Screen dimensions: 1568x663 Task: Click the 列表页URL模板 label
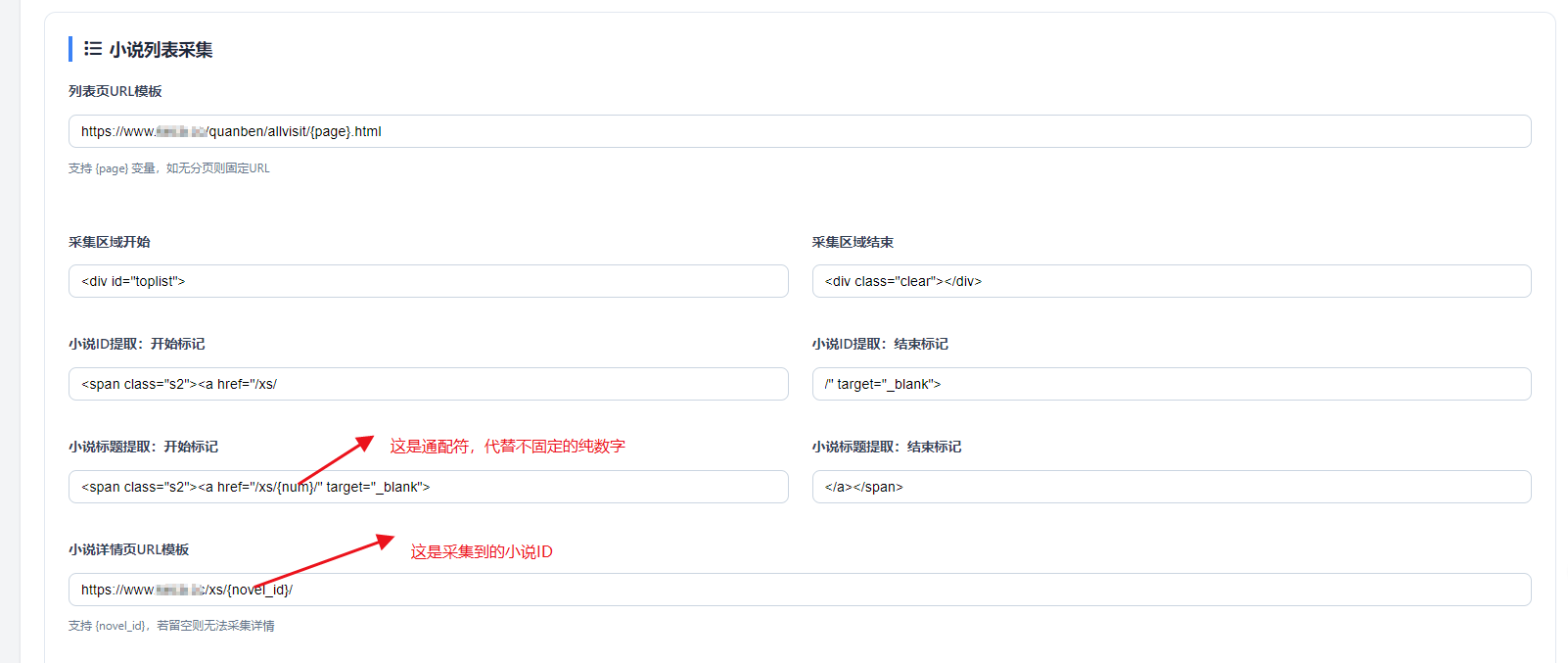click(115, 91)
